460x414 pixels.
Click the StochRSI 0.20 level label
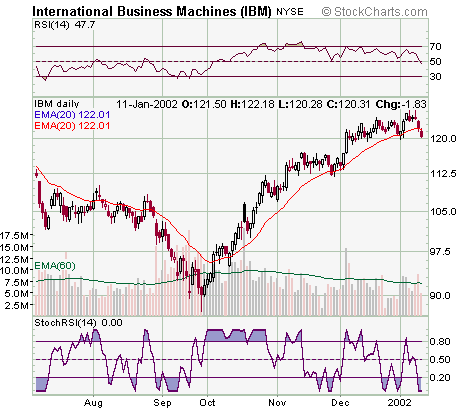440,378
